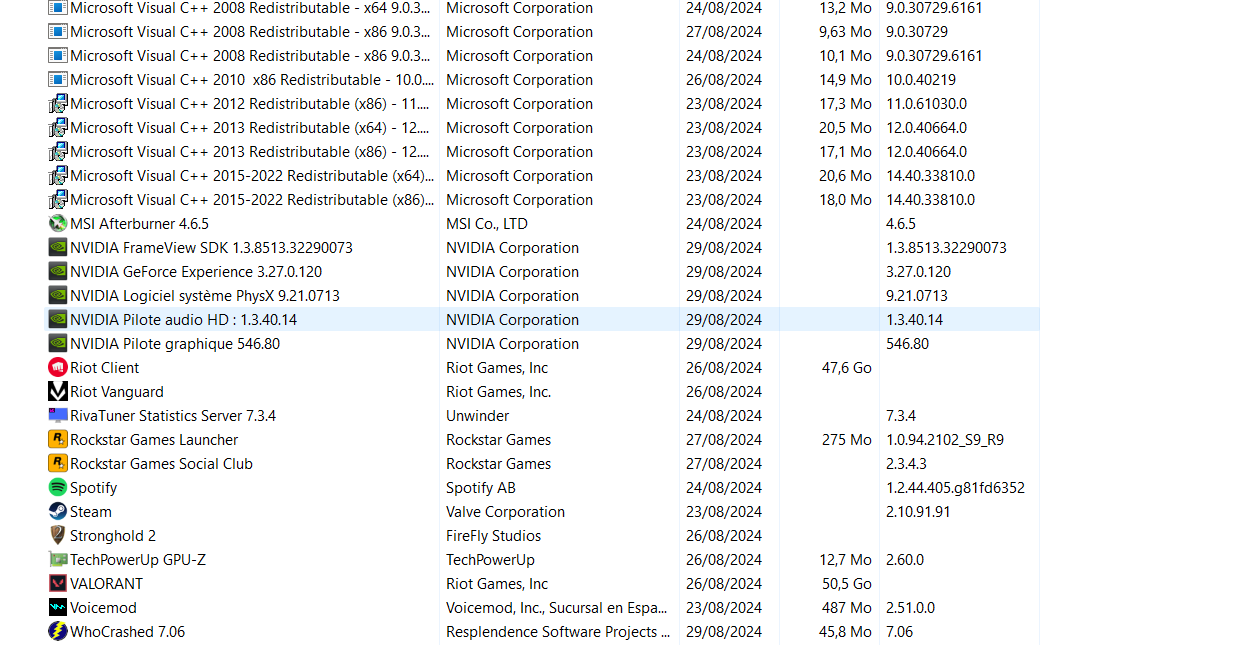Click the WhoCrashed 7.06 lightning icon
This screenshot has height=645, width=1251.
click(58, 632)
